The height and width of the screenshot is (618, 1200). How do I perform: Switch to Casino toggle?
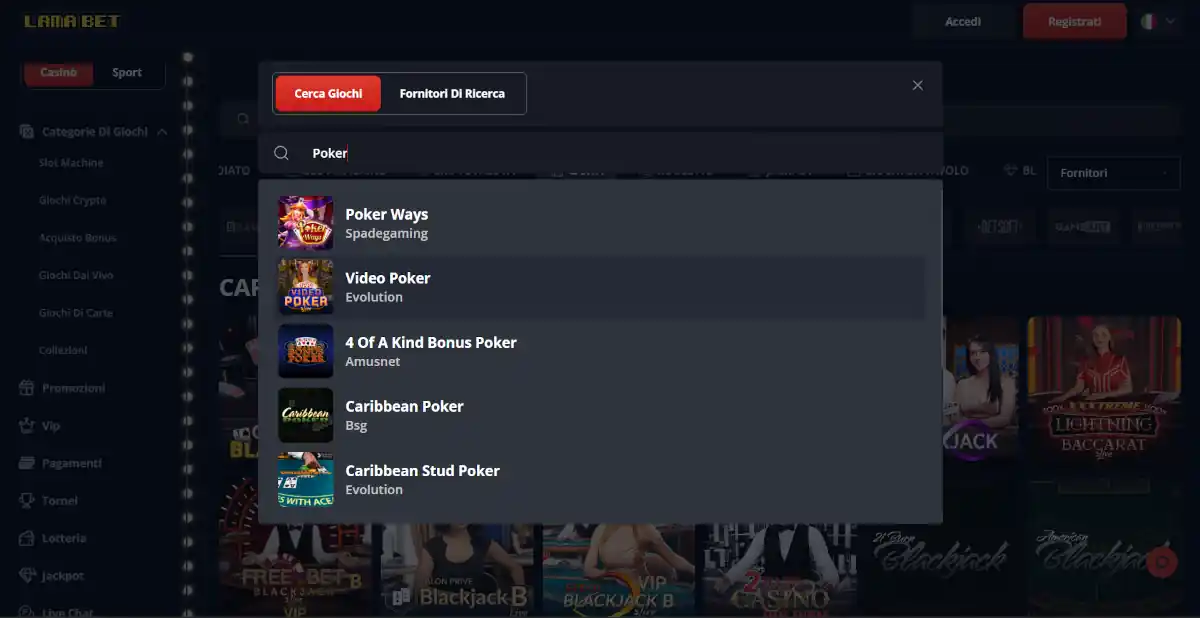pyautogui.click(x=58, y=72)
